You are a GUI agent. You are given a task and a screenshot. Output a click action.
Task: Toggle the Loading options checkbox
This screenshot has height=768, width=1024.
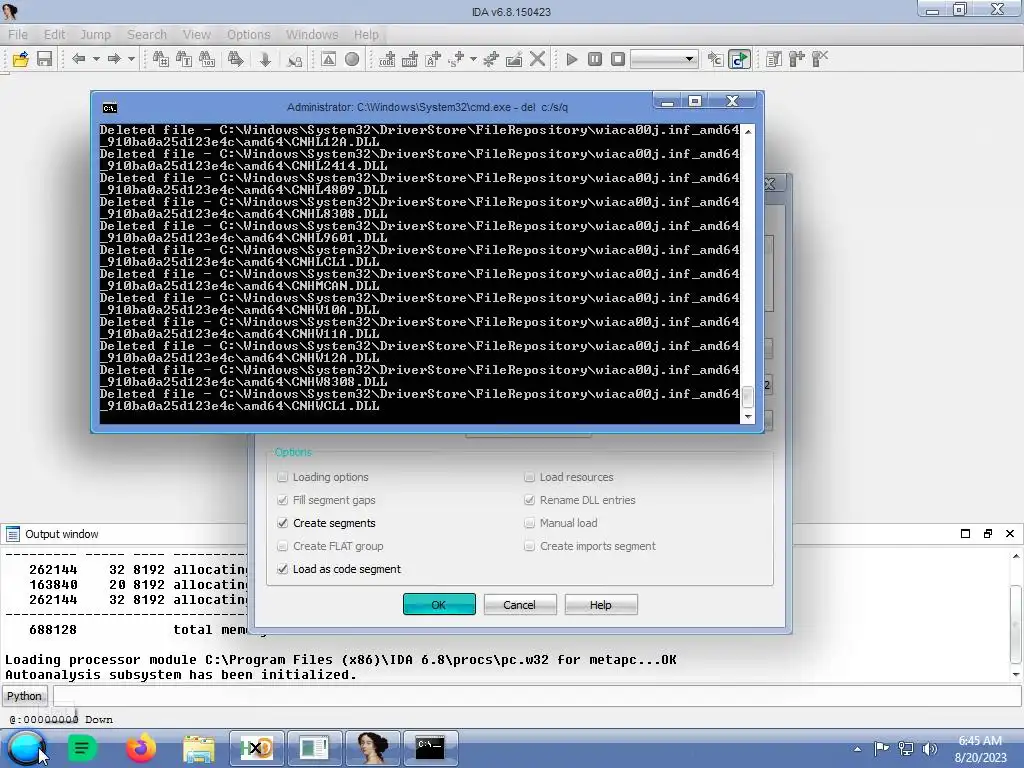(282, 477)
